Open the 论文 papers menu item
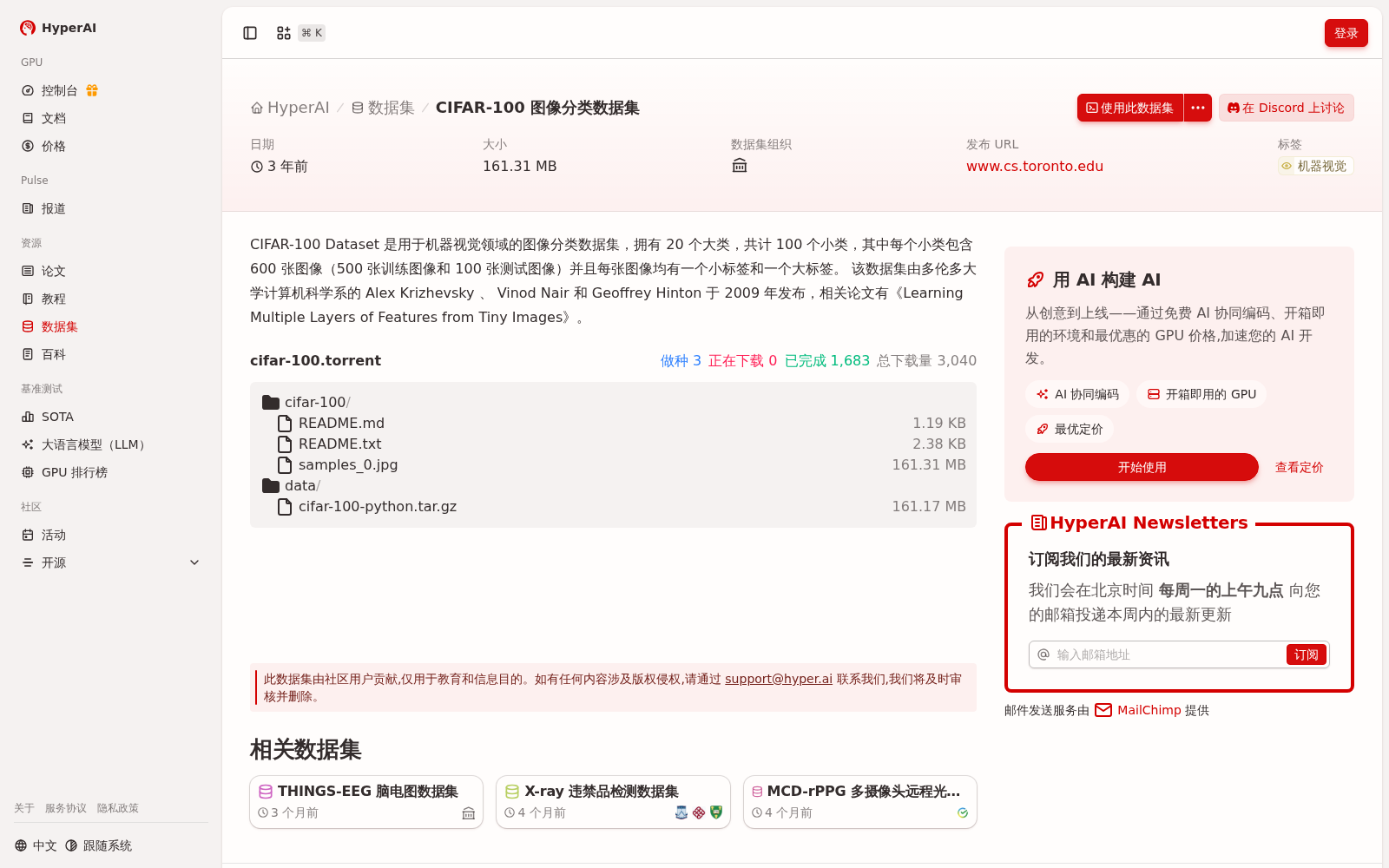Screen dimensions: 1389x868 pos(111,271)
